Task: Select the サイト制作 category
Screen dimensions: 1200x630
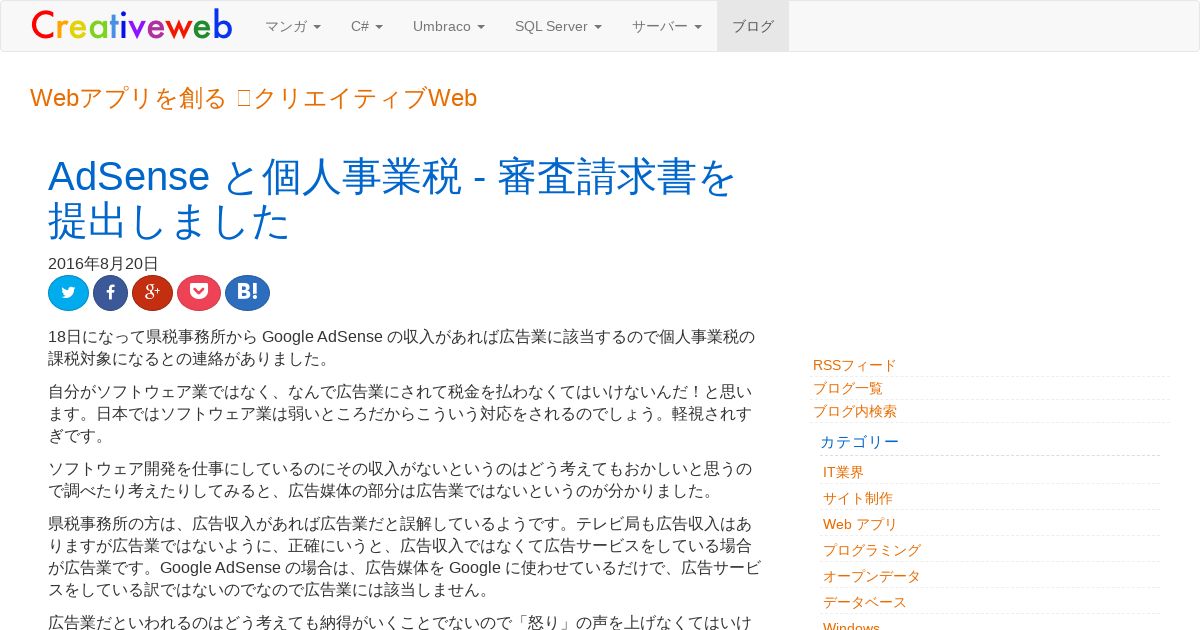Action: (858, 498)
